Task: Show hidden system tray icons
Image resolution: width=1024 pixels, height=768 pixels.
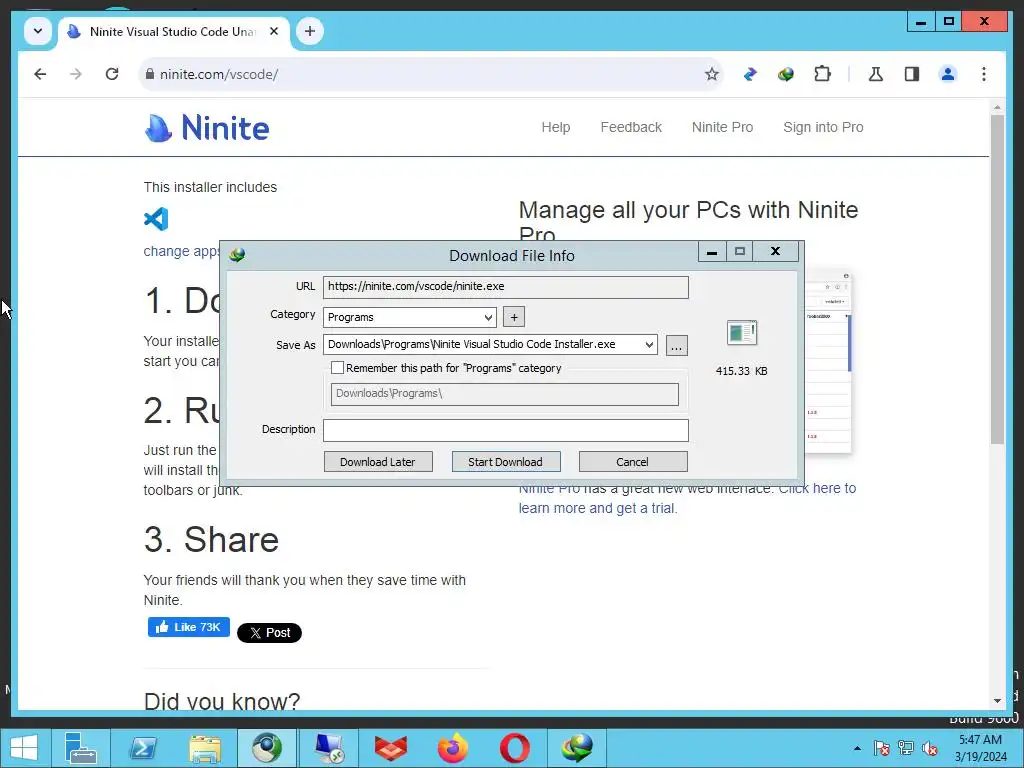Action: pos(857,748)
